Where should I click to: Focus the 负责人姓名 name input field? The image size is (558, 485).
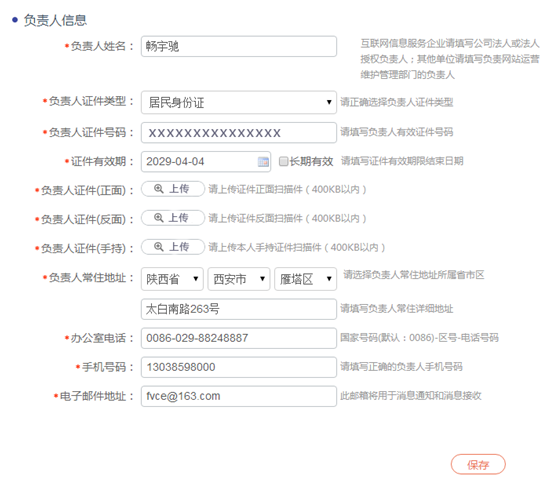(x=239, y=46)
